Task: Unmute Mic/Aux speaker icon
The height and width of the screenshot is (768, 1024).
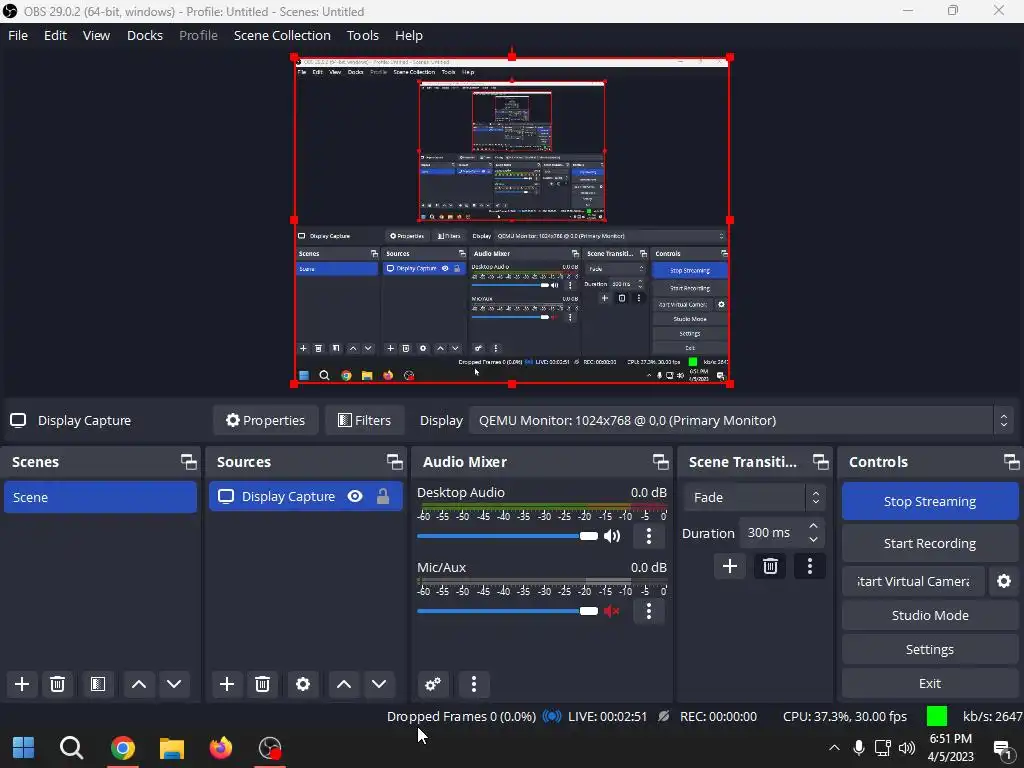Action: pyautogui.click(x=612, y=611)
